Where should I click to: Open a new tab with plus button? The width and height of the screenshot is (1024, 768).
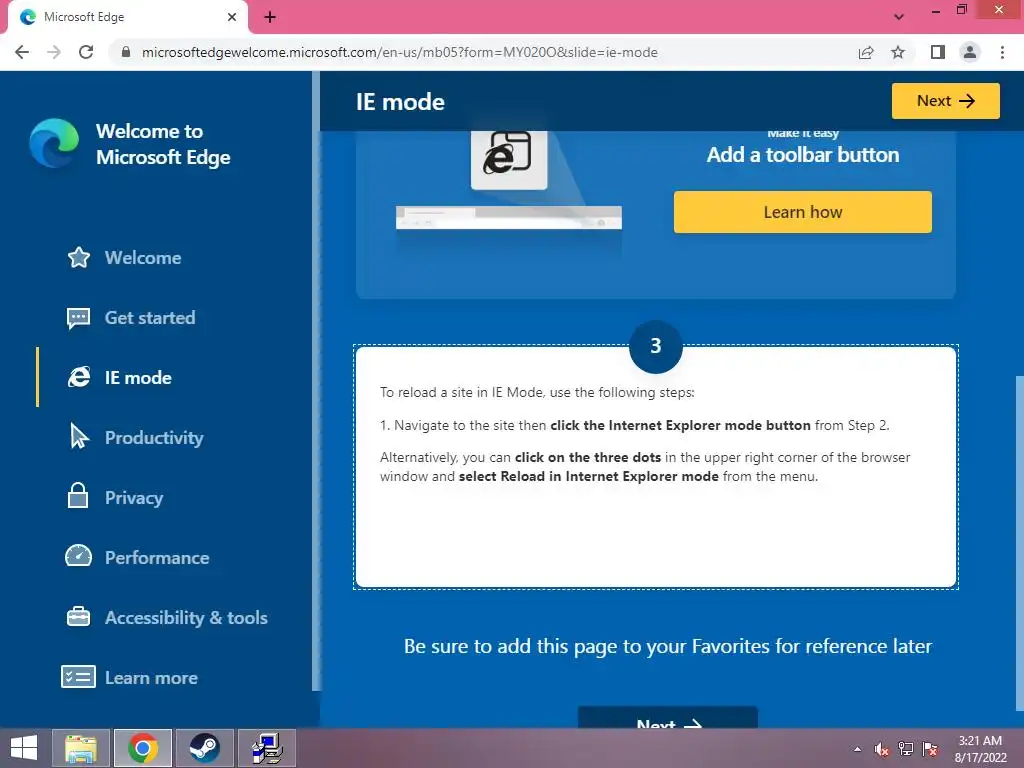(x=270, y=17)
